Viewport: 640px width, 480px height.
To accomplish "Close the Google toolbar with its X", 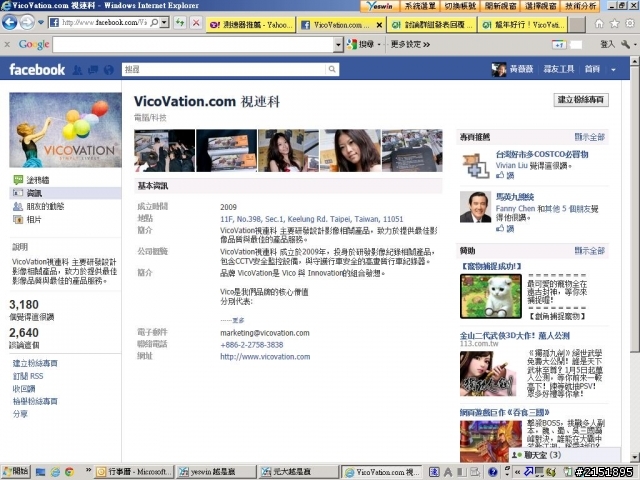I will (7, 44).
